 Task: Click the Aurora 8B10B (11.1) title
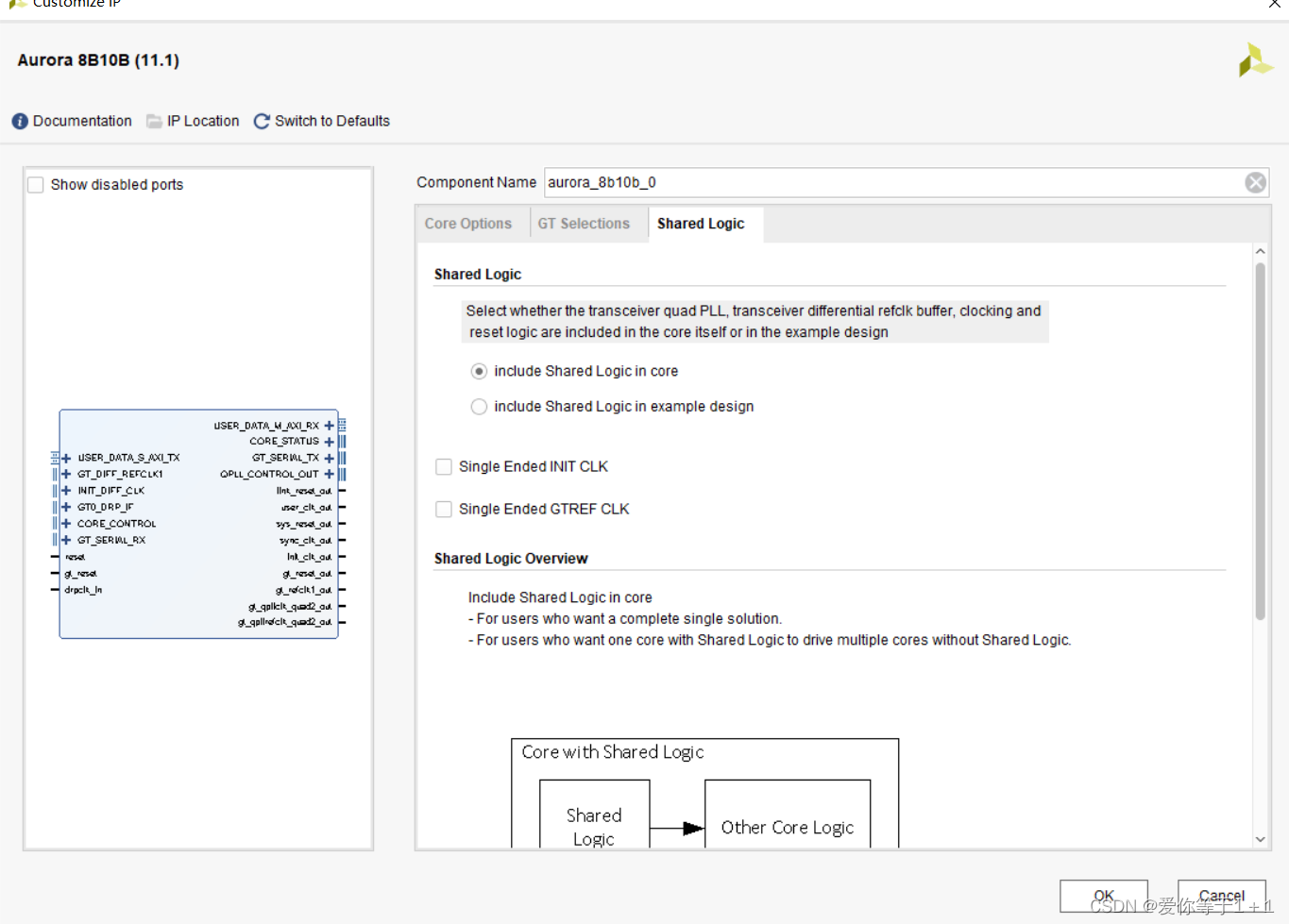point(98,60)
